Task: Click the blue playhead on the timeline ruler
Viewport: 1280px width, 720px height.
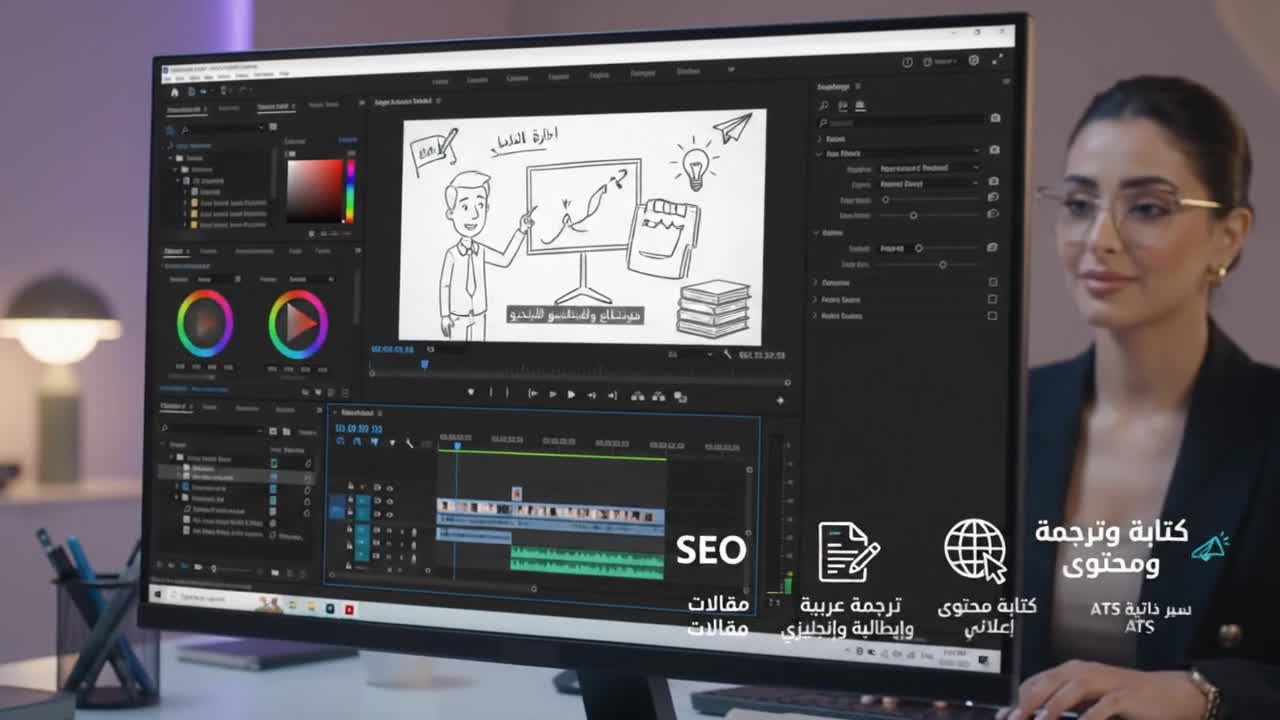Action: (x=457, y=445)
